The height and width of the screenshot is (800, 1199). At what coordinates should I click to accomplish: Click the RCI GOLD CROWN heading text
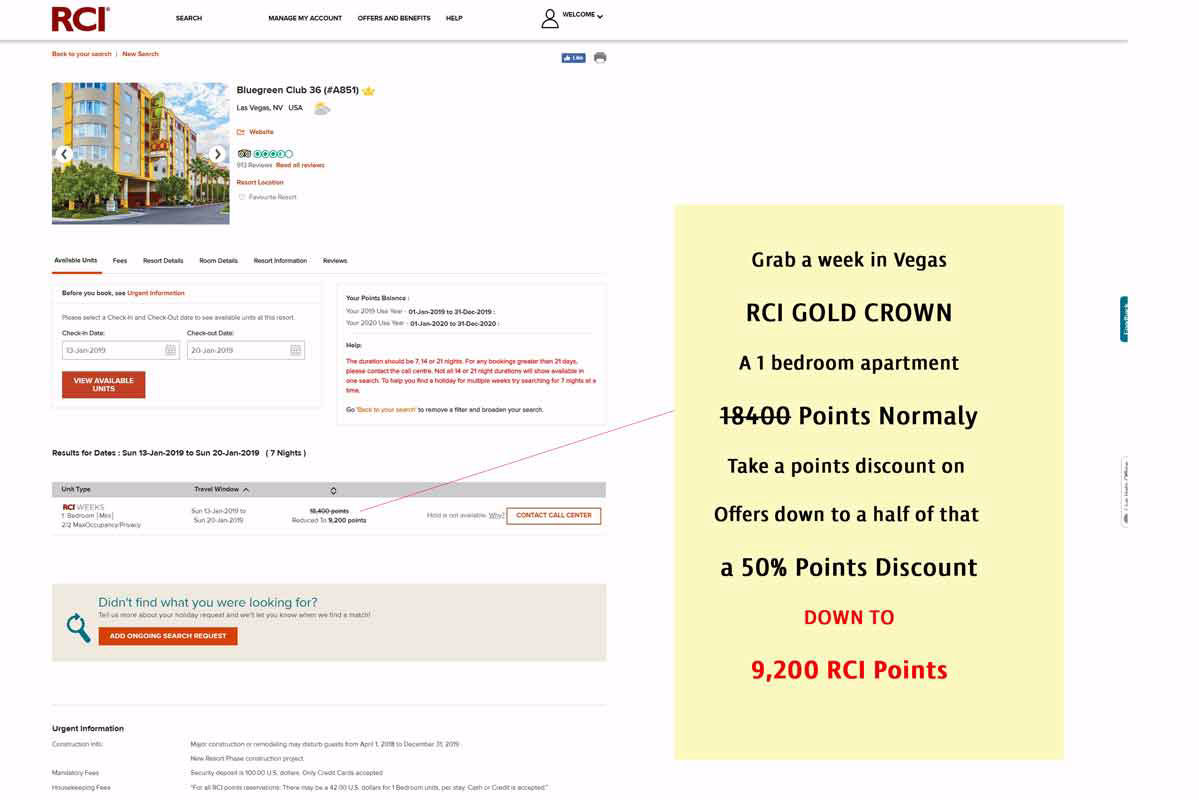pyautogui.click(x=849, y=313)
